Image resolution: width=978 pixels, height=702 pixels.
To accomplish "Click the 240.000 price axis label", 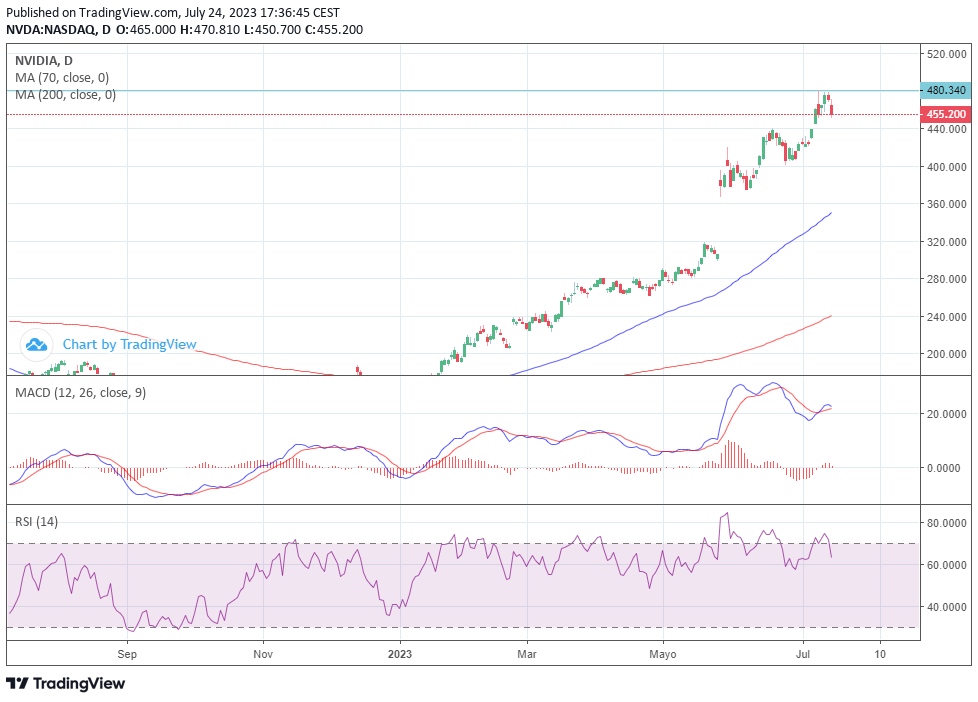I will pyautogui.click(x=947, y=316).
